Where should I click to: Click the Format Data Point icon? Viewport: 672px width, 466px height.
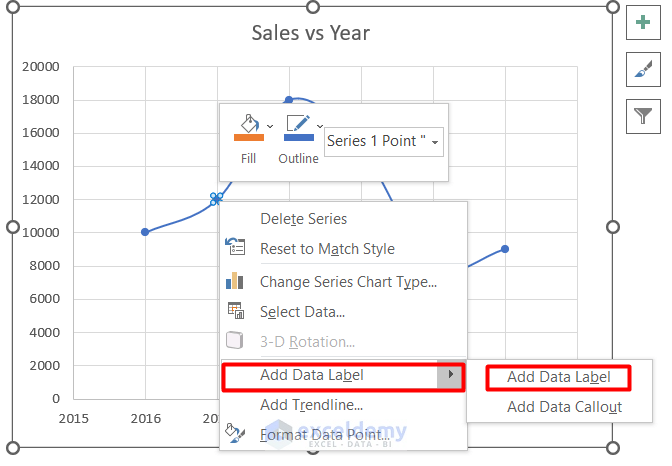pyautogui.click(x=236, y=434)
